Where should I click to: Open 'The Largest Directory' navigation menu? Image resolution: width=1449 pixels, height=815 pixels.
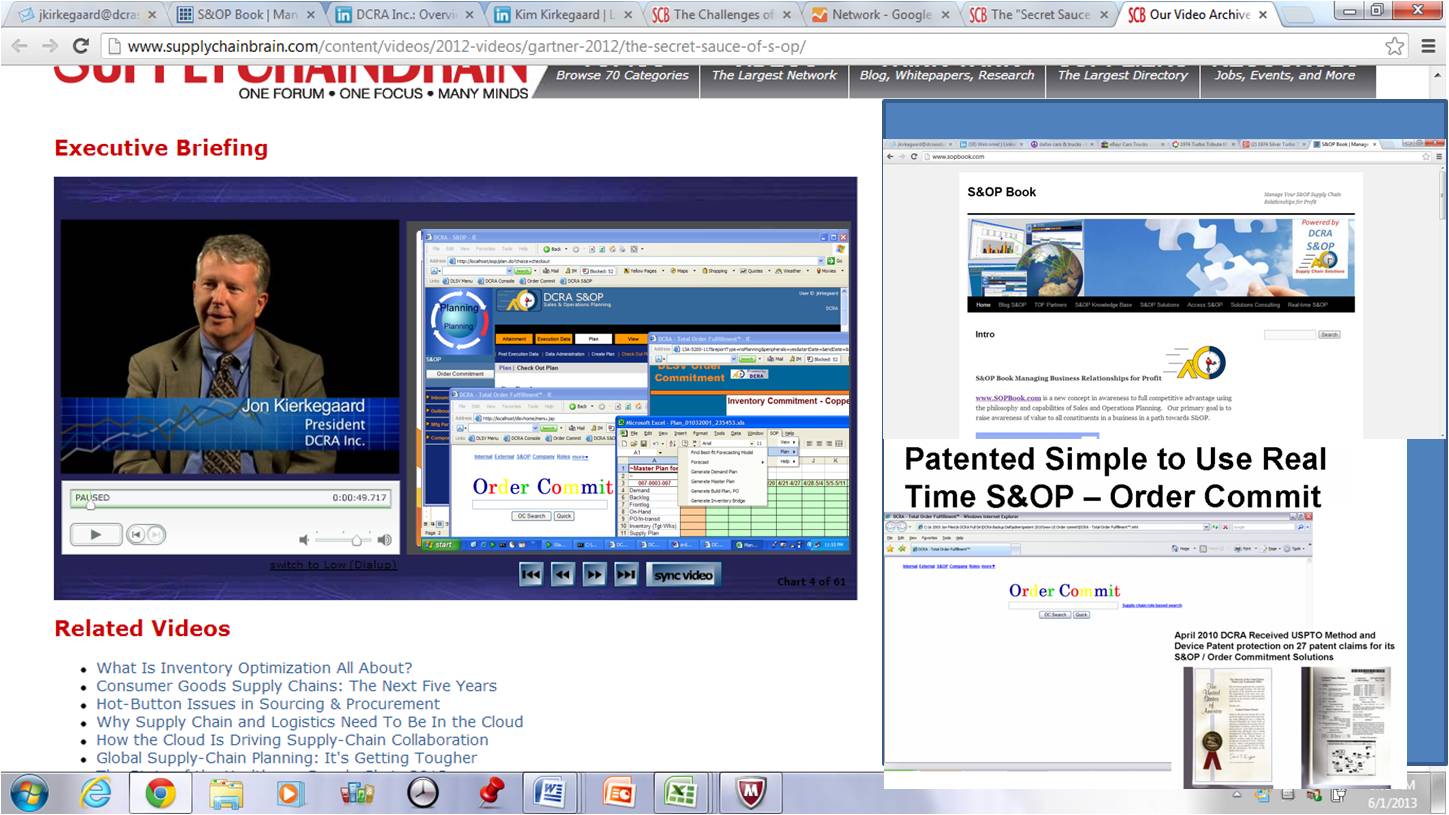coord(1123,75)
